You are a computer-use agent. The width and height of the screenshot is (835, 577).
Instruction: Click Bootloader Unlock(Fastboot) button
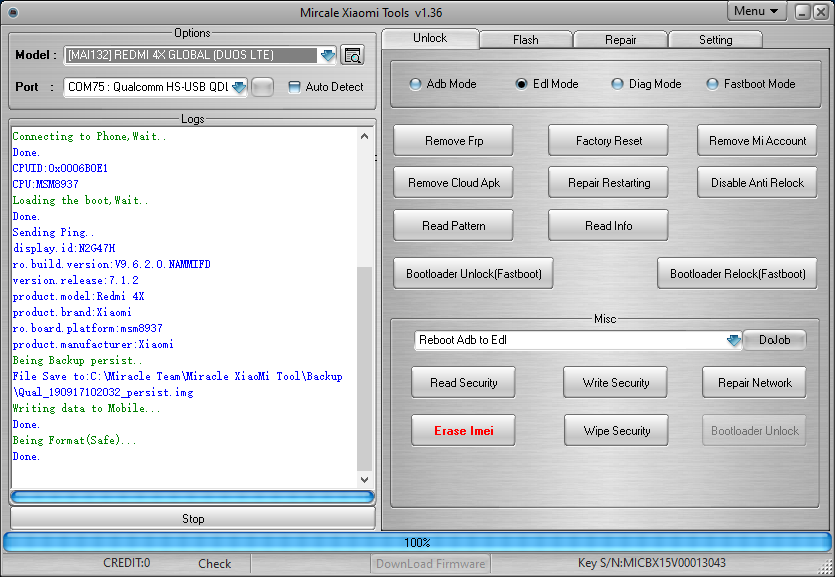[473, 274]
